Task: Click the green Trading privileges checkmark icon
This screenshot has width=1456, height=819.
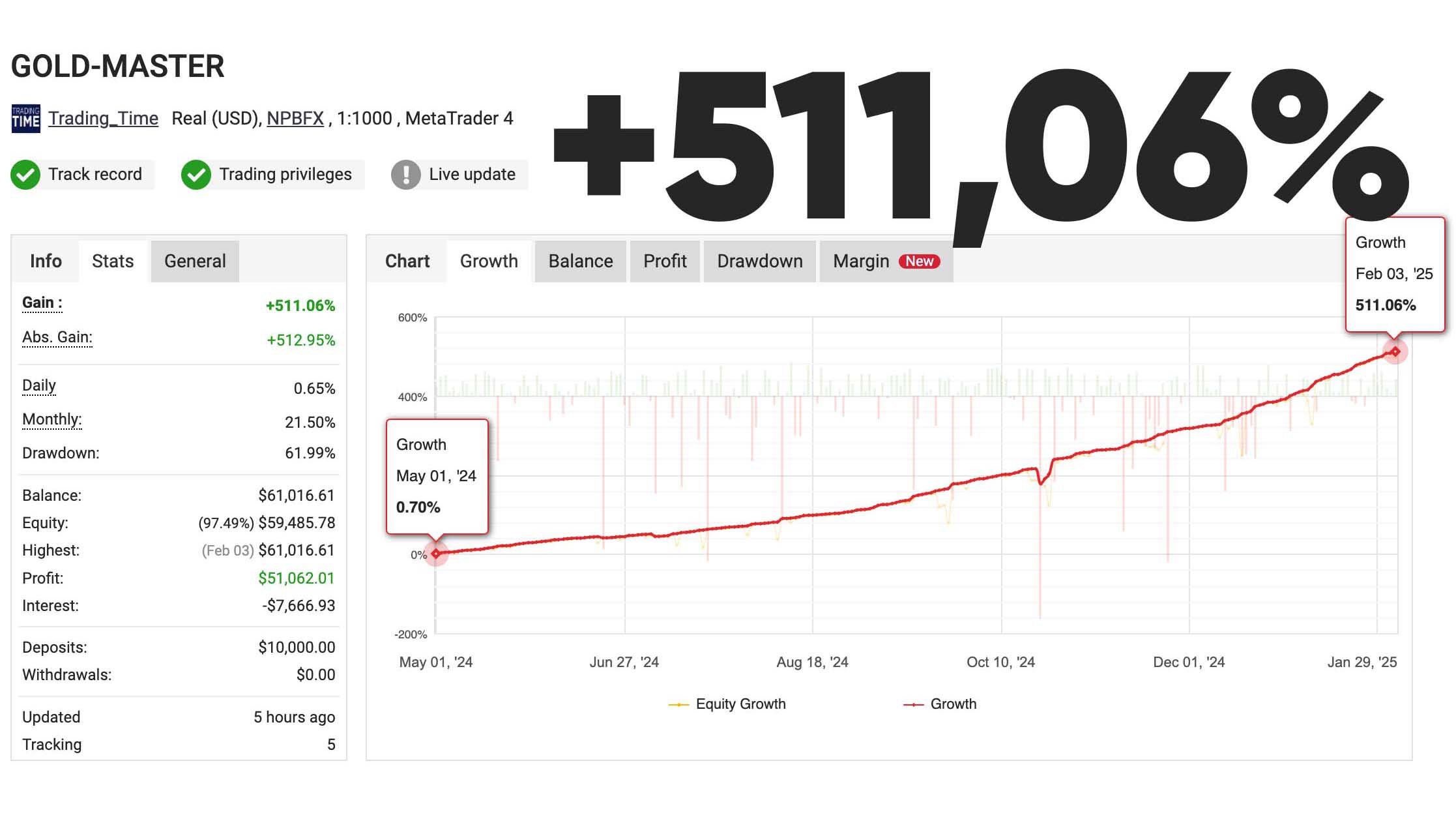Action: tap(196, 175)
